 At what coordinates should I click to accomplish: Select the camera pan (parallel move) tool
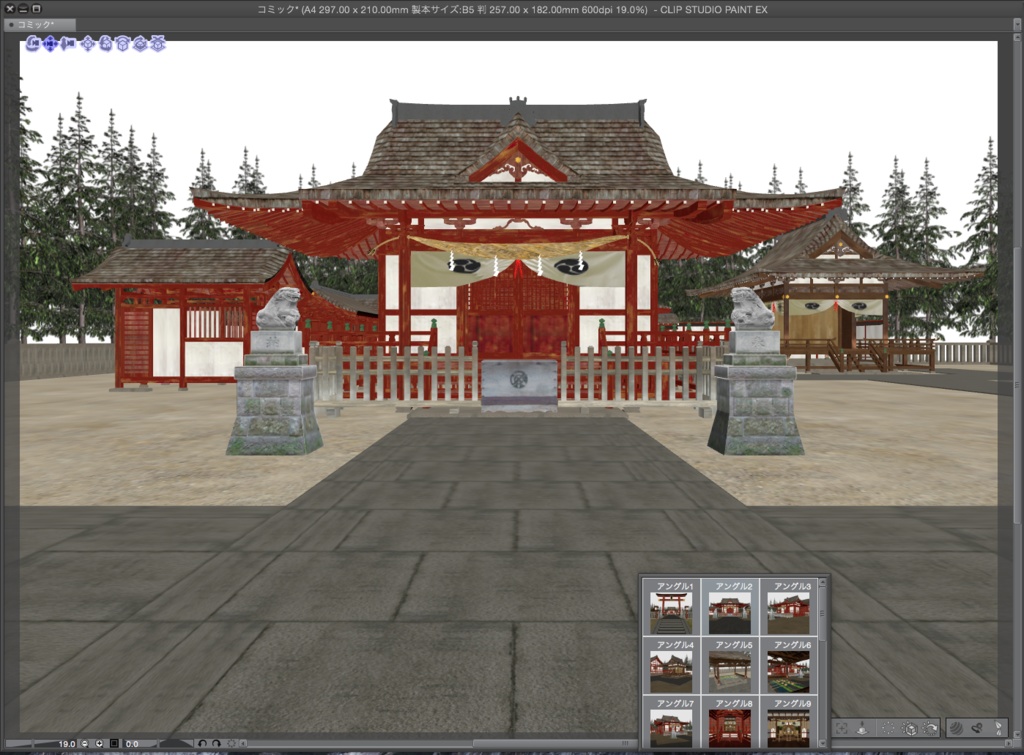(50, 44)
